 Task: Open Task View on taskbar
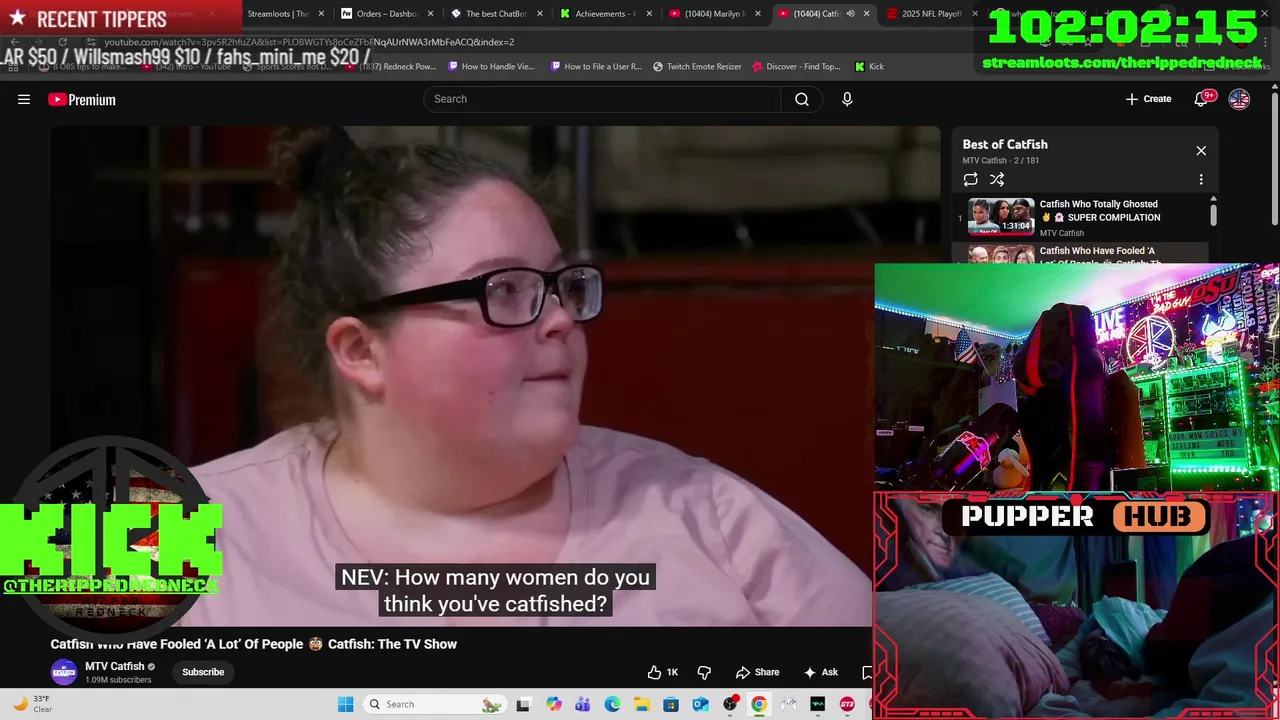point(523,704)
